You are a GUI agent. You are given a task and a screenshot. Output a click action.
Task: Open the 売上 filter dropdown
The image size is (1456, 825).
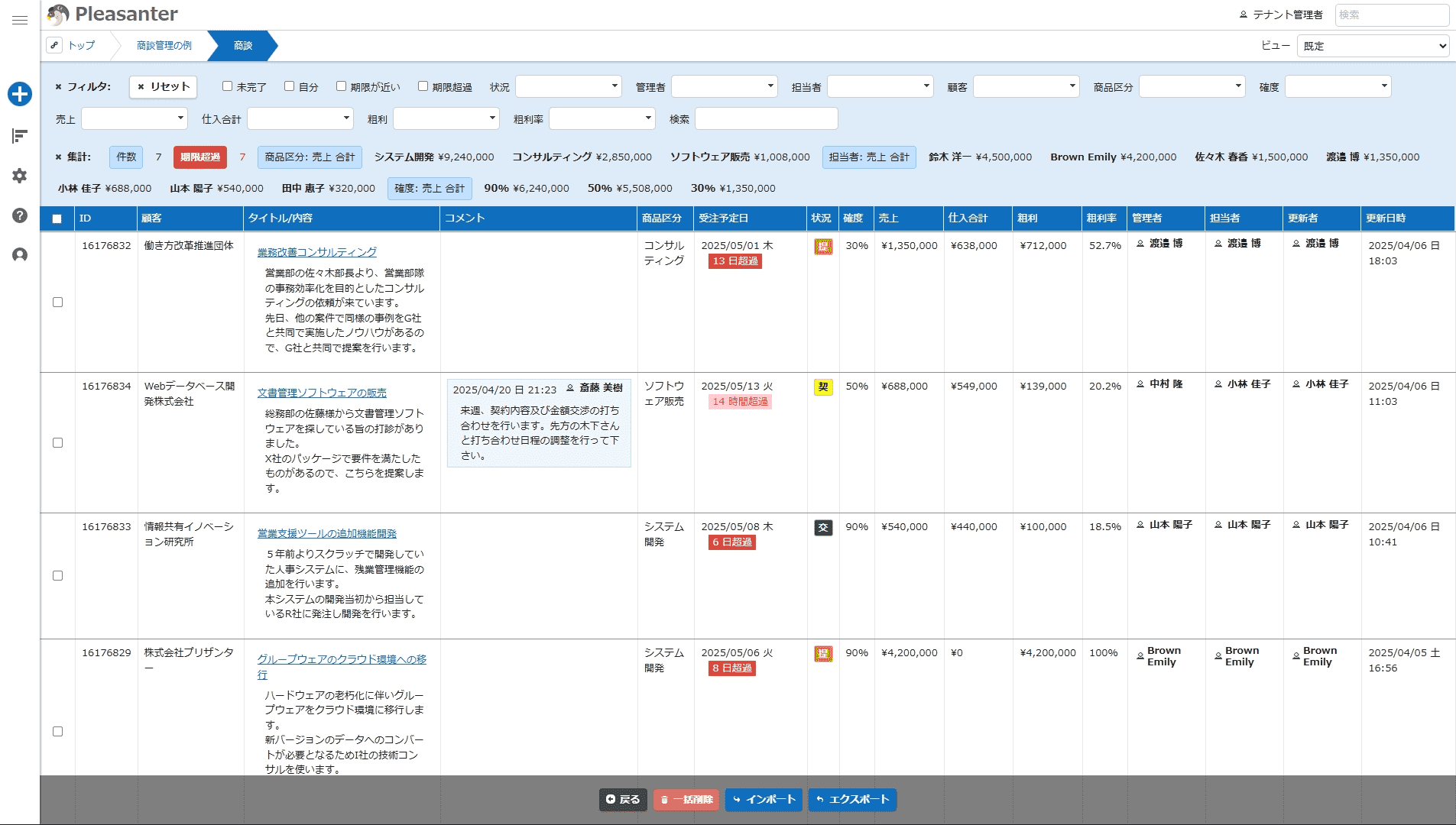[134, 118]
